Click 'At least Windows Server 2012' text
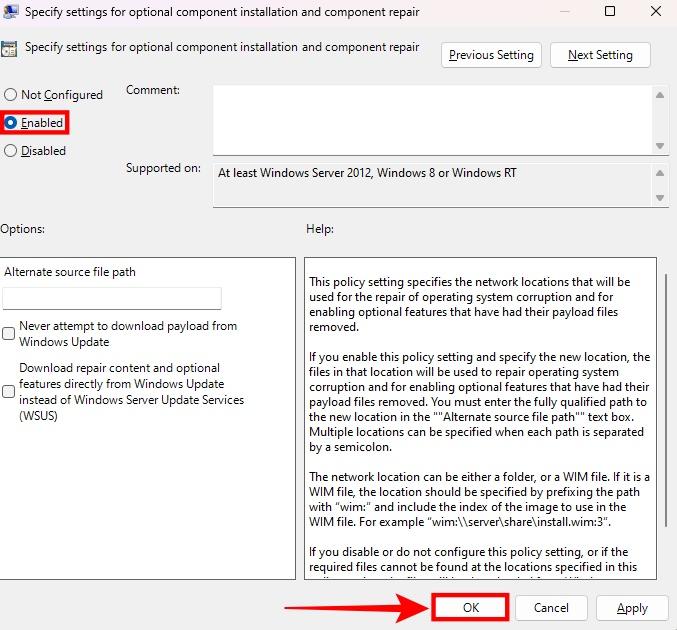Image resolution: width=677 pixels, height=630 pixels. tap(294, 173)
